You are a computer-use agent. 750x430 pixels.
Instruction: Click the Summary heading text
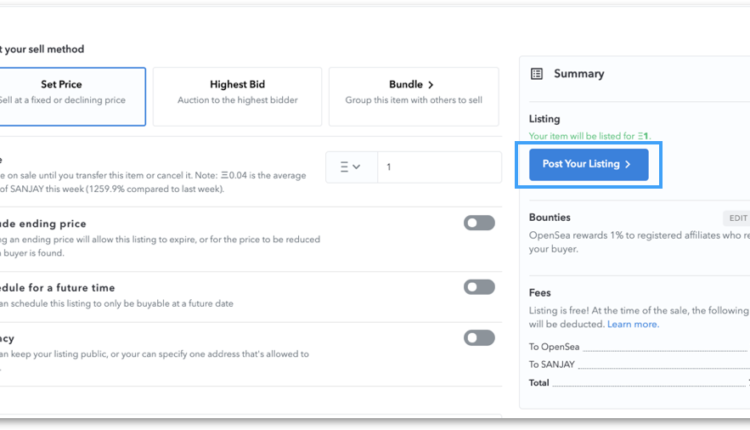click(579, 74)
